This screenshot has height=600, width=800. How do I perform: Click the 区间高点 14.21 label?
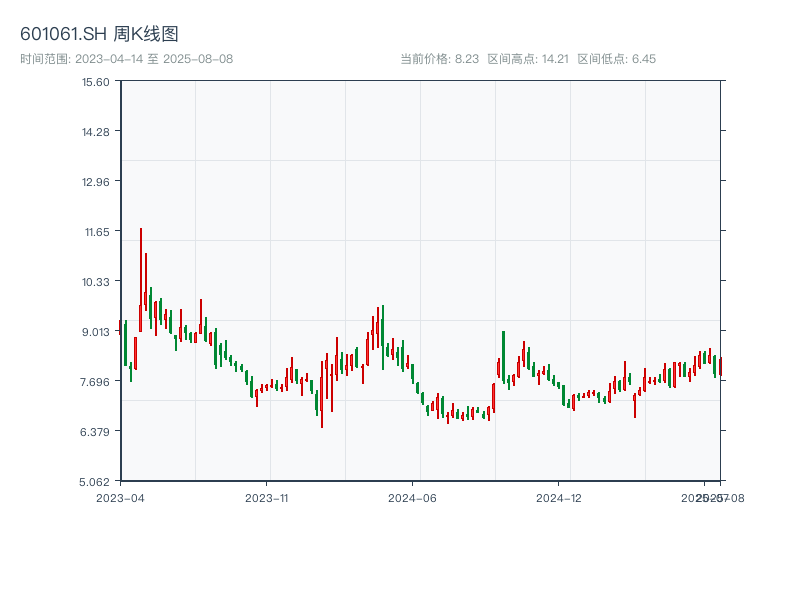[x=528, y=59]
